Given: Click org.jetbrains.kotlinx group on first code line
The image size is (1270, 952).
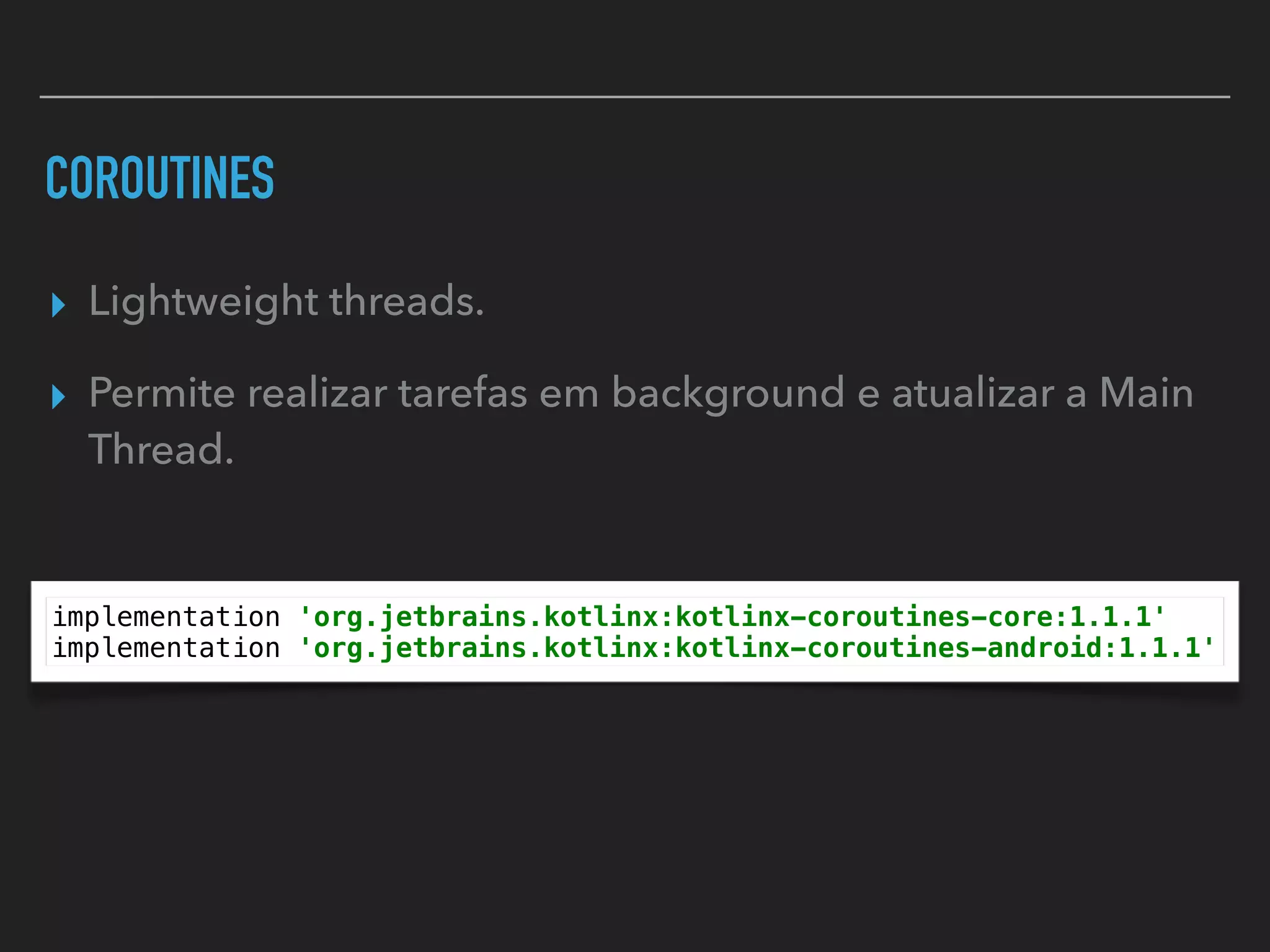Looking at the screenshot, I should [x=486, y=617].
